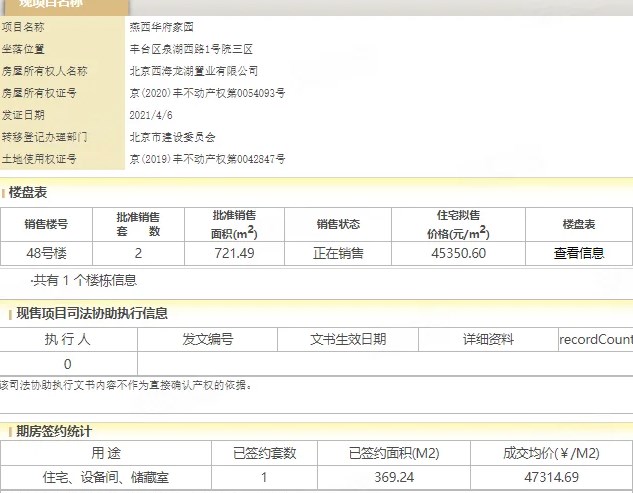Click the 楼盘表 section heading
Screen dimensions: 633x493
(x=28, y=192)
